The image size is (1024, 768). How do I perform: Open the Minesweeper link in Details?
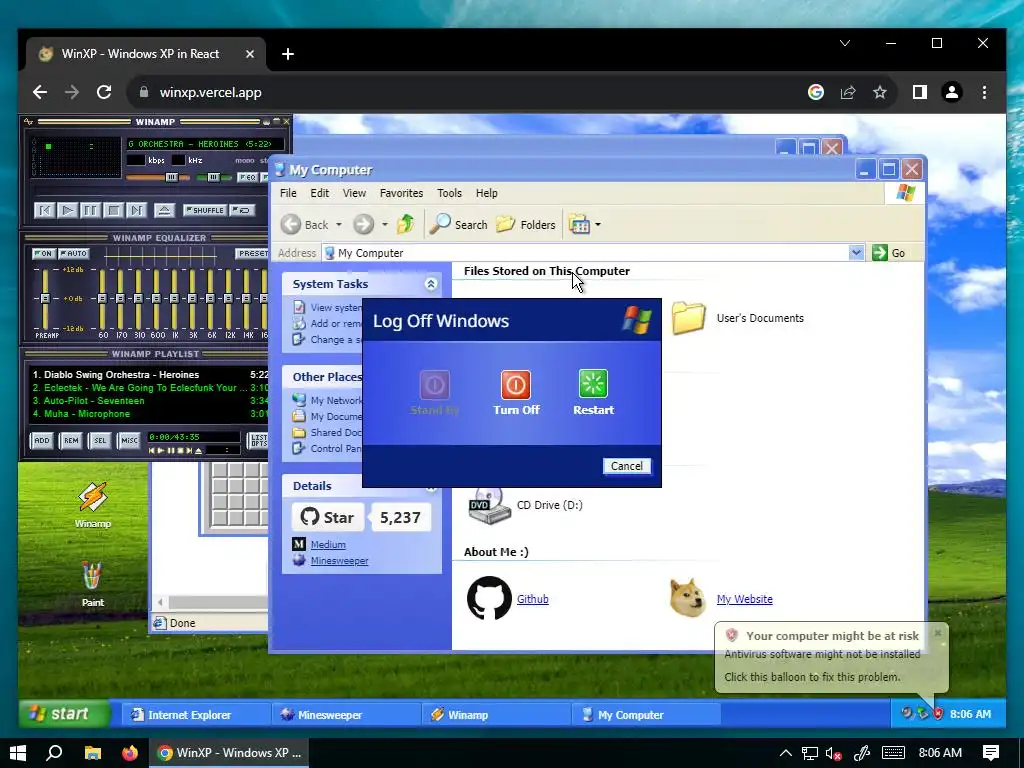(340, 560)
